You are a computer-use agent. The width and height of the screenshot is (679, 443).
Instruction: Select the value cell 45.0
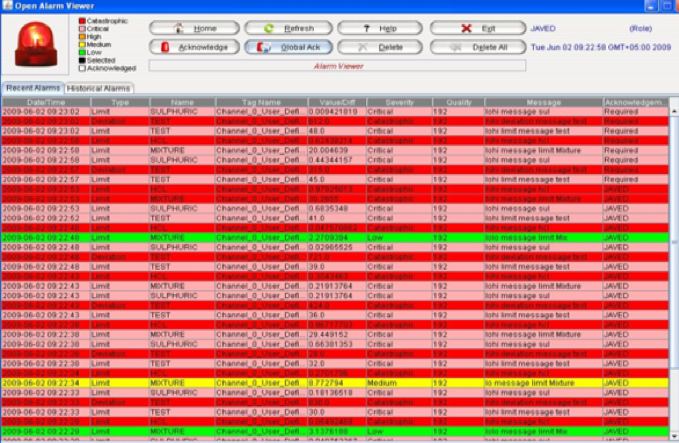coord(337,179)
